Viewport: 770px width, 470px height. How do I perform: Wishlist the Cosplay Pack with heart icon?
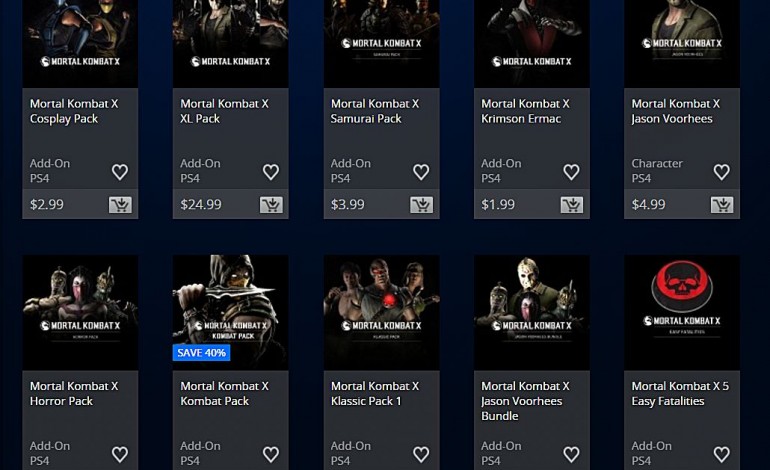120,172
